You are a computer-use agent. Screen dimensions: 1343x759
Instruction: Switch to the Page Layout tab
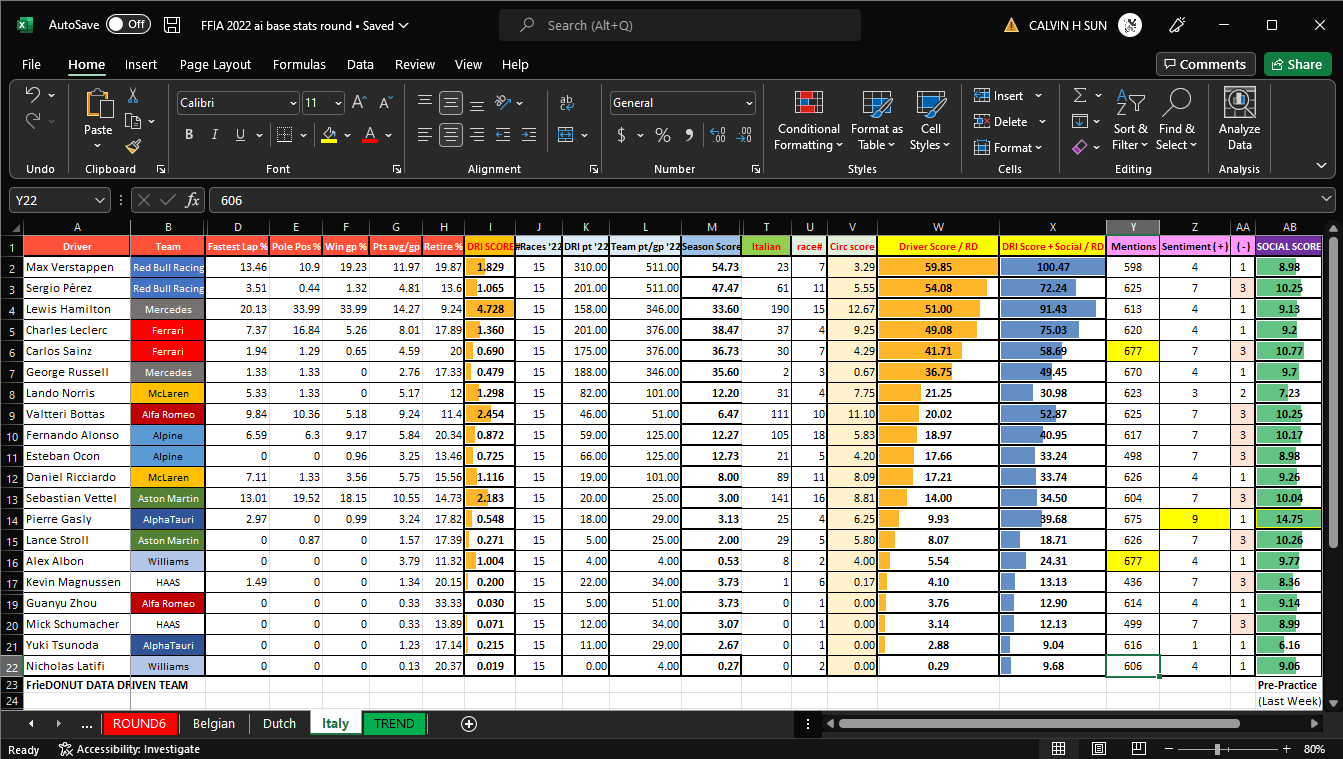215,64
